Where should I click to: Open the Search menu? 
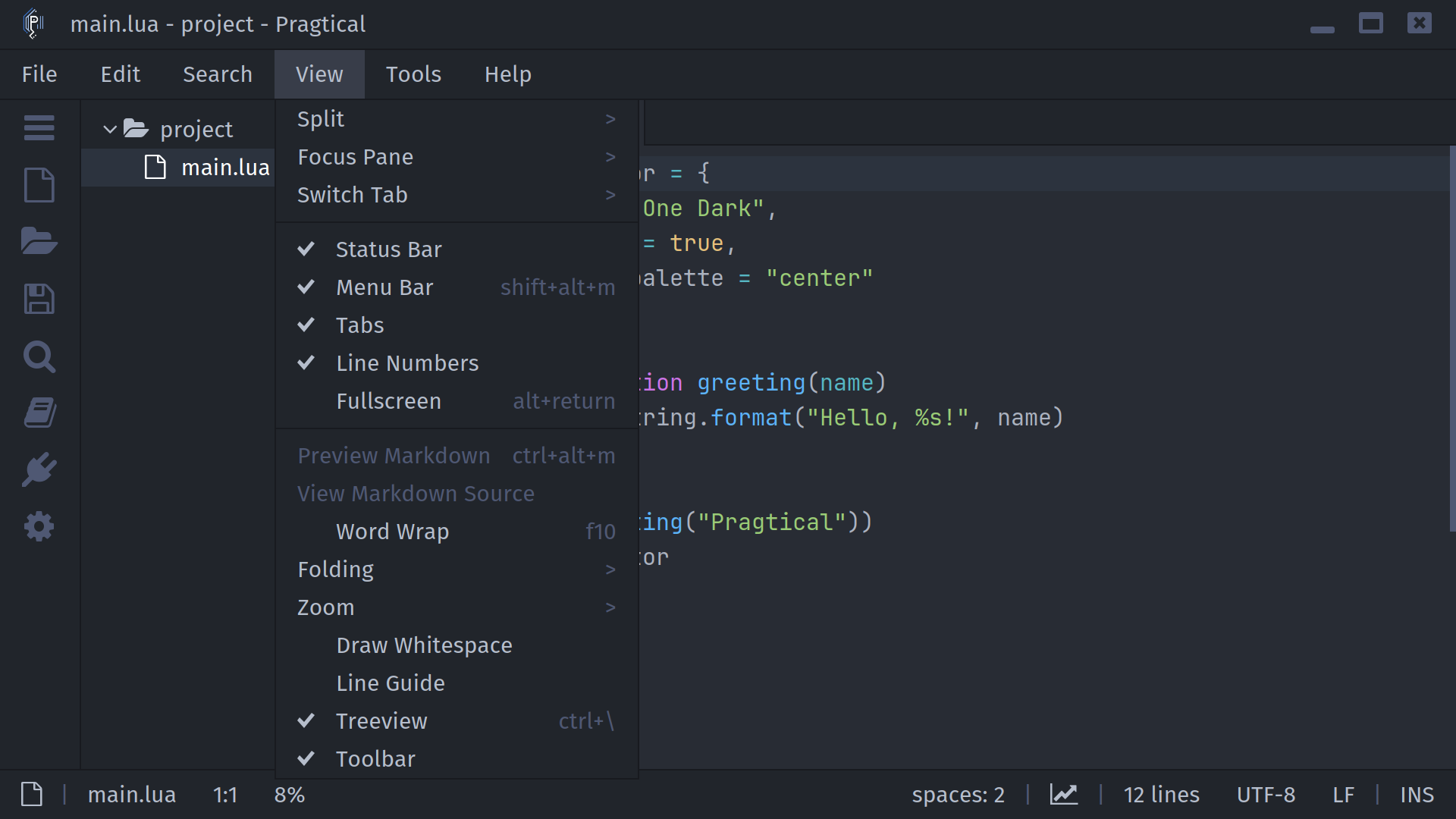pos(218,74)
